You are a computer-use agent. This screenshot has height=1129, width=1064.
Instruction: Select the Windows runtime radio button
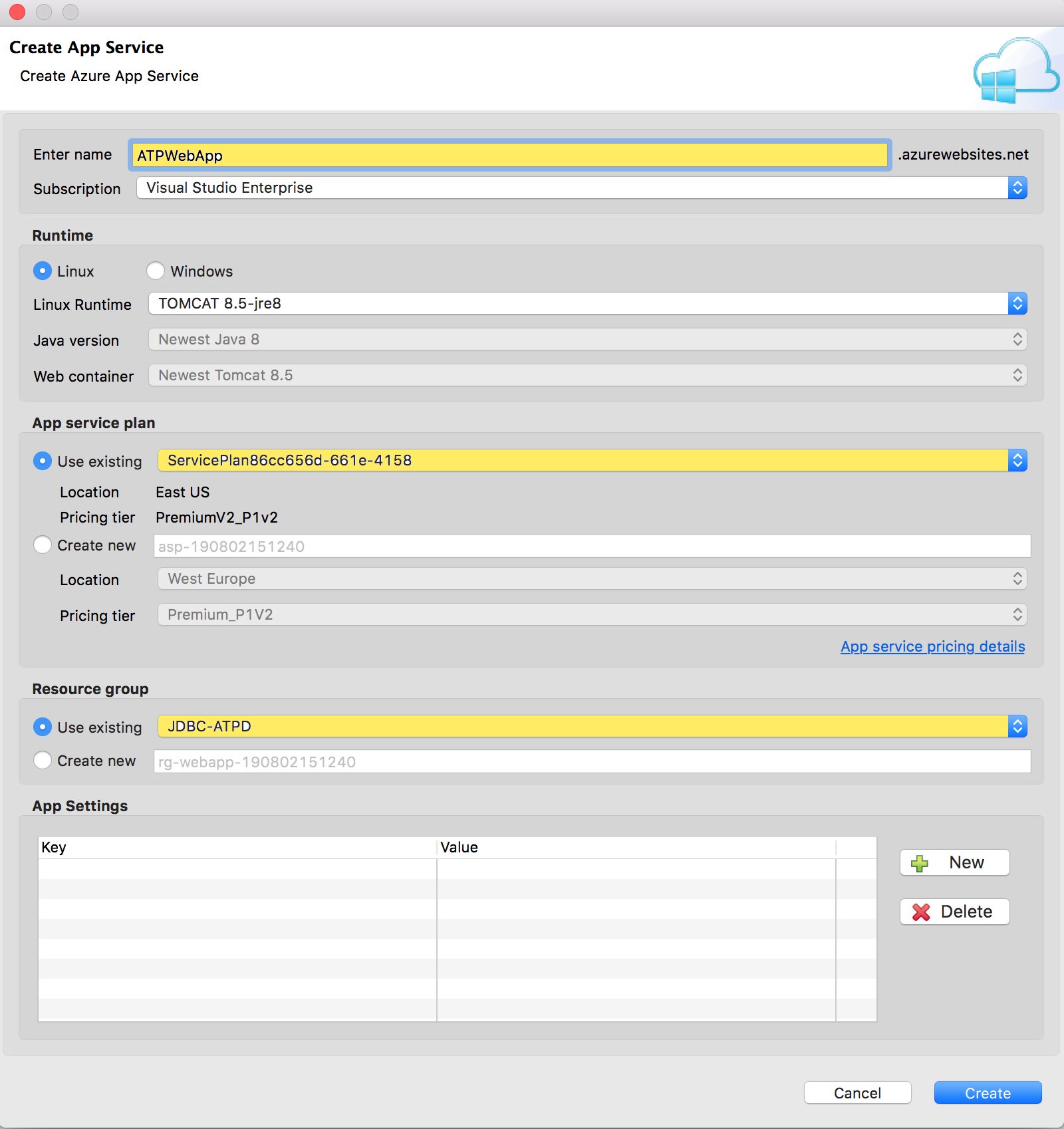[156, 271]
